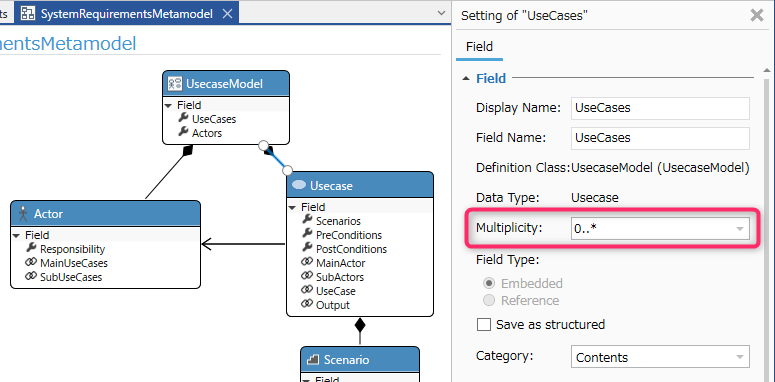Viewport: 775px width, 382px height.
Task: Click link icon beside MainUseCases field
Action: coord(32,262)
